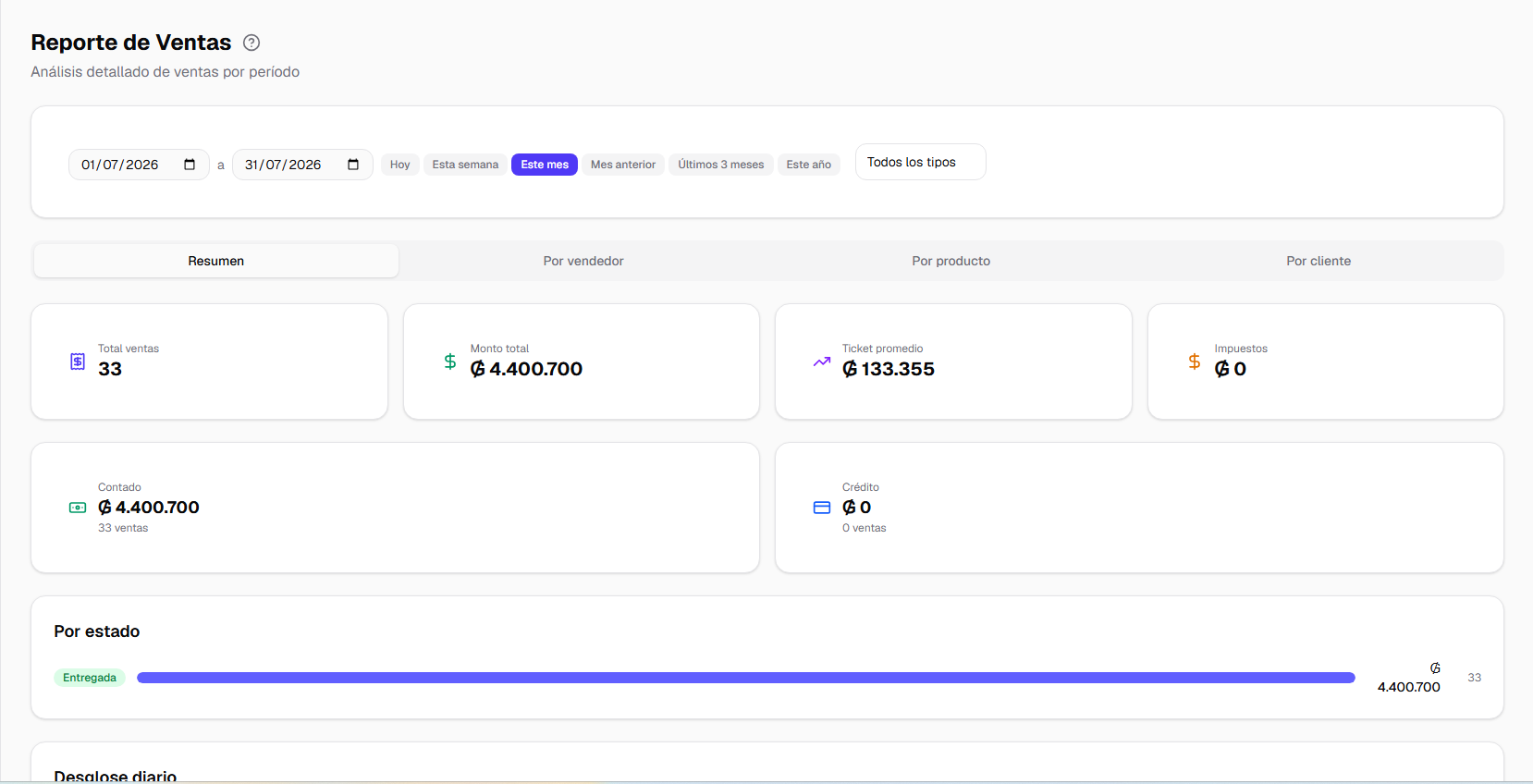Click the Entregada progress bar

(x=746, y=678)
